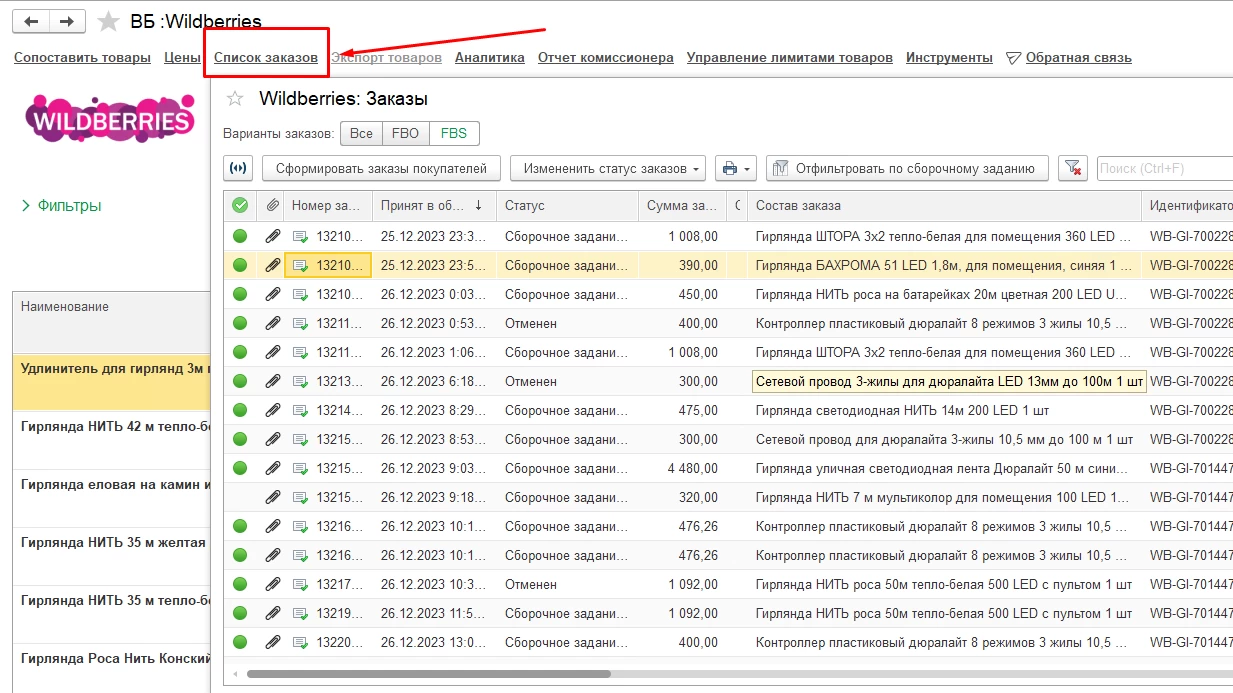Click Отфильтровать по сборочному заданию button

coord(906,168)
